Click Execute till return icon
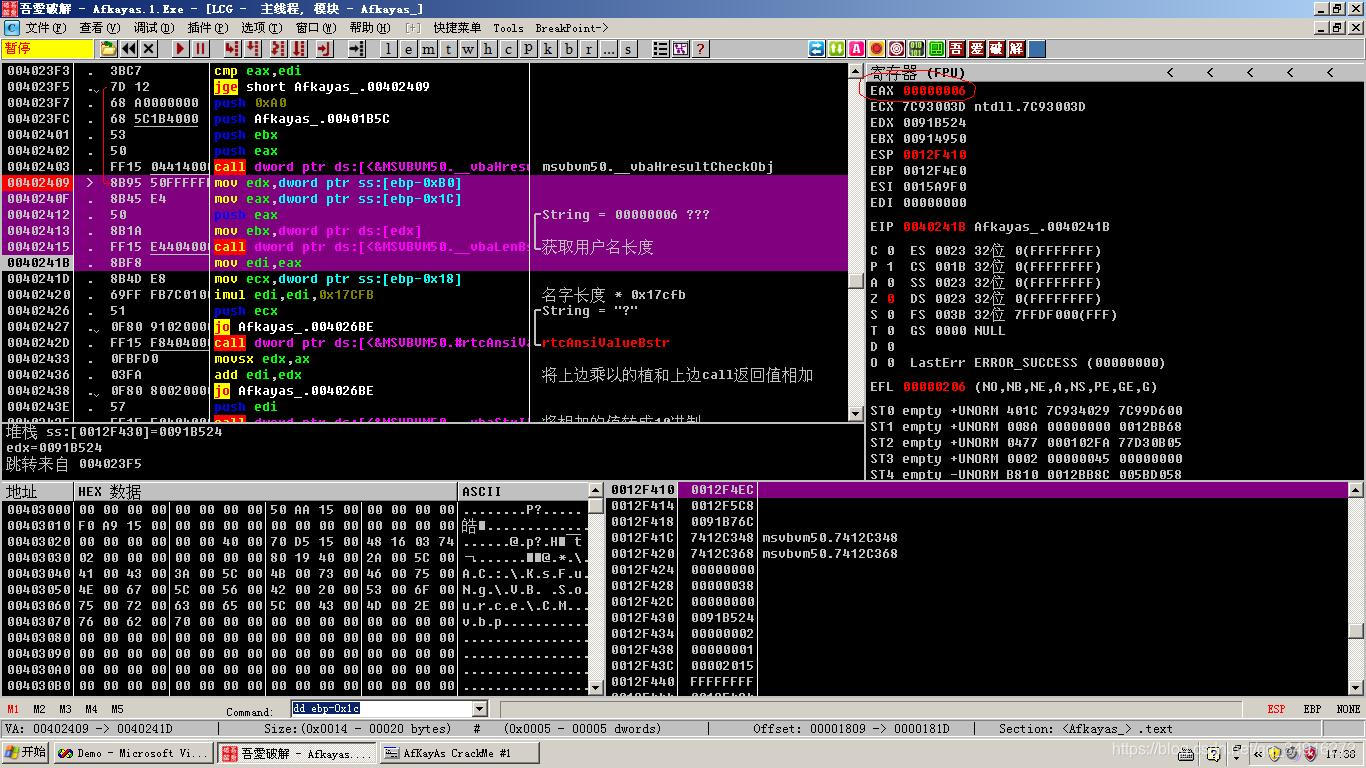The width and height of the screenshot is (1366, 768). (x=324, y=48)
